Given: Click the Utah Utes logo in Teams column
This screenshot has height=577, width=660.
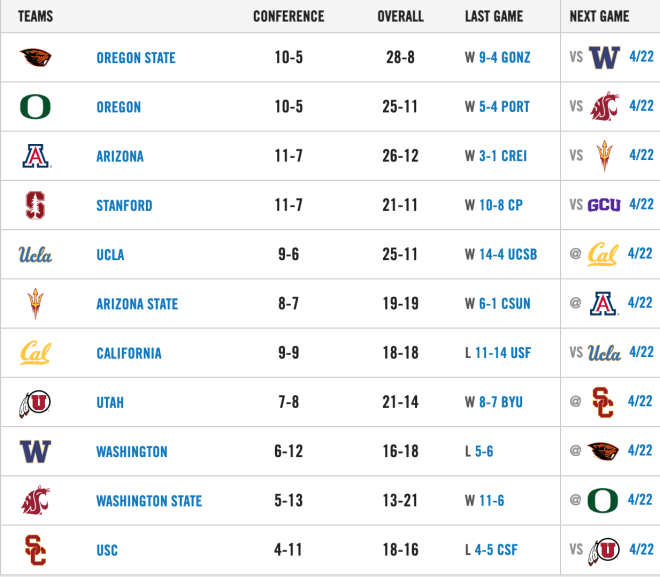Looking at the screenshot, I should click(x=35, y=403).
